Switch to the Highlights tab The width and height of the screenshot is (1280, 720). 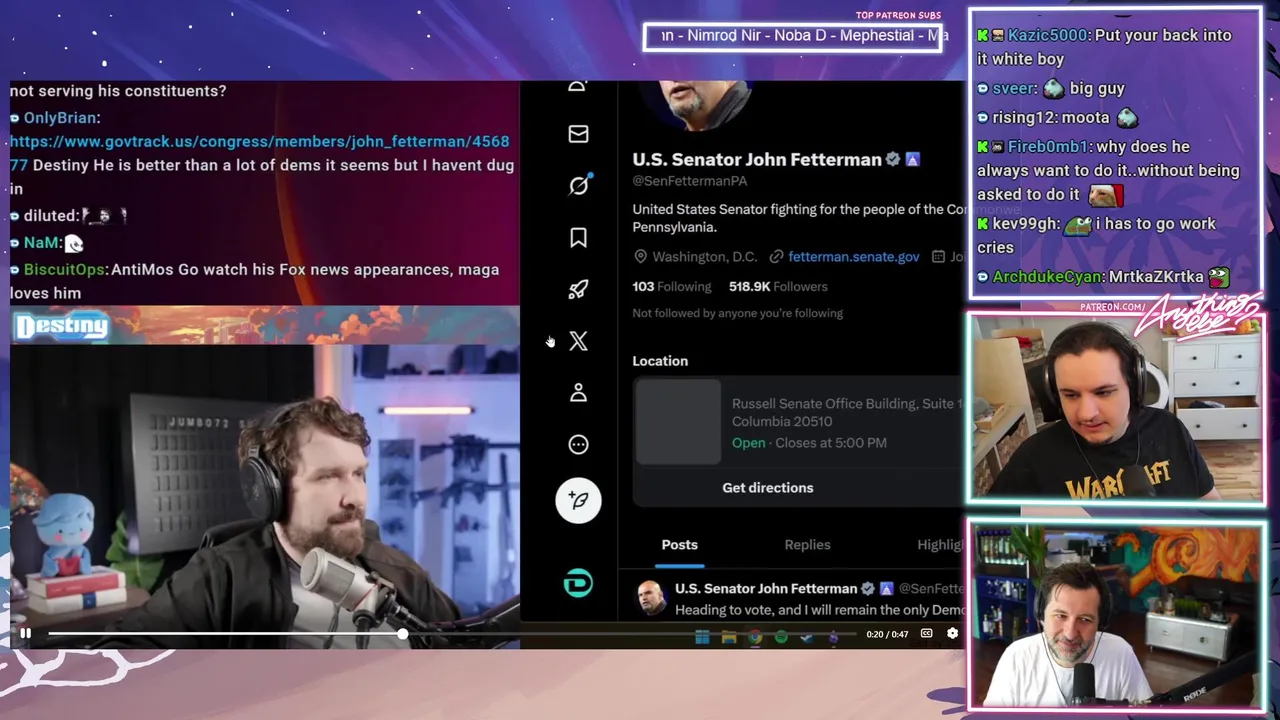(940, 545)
